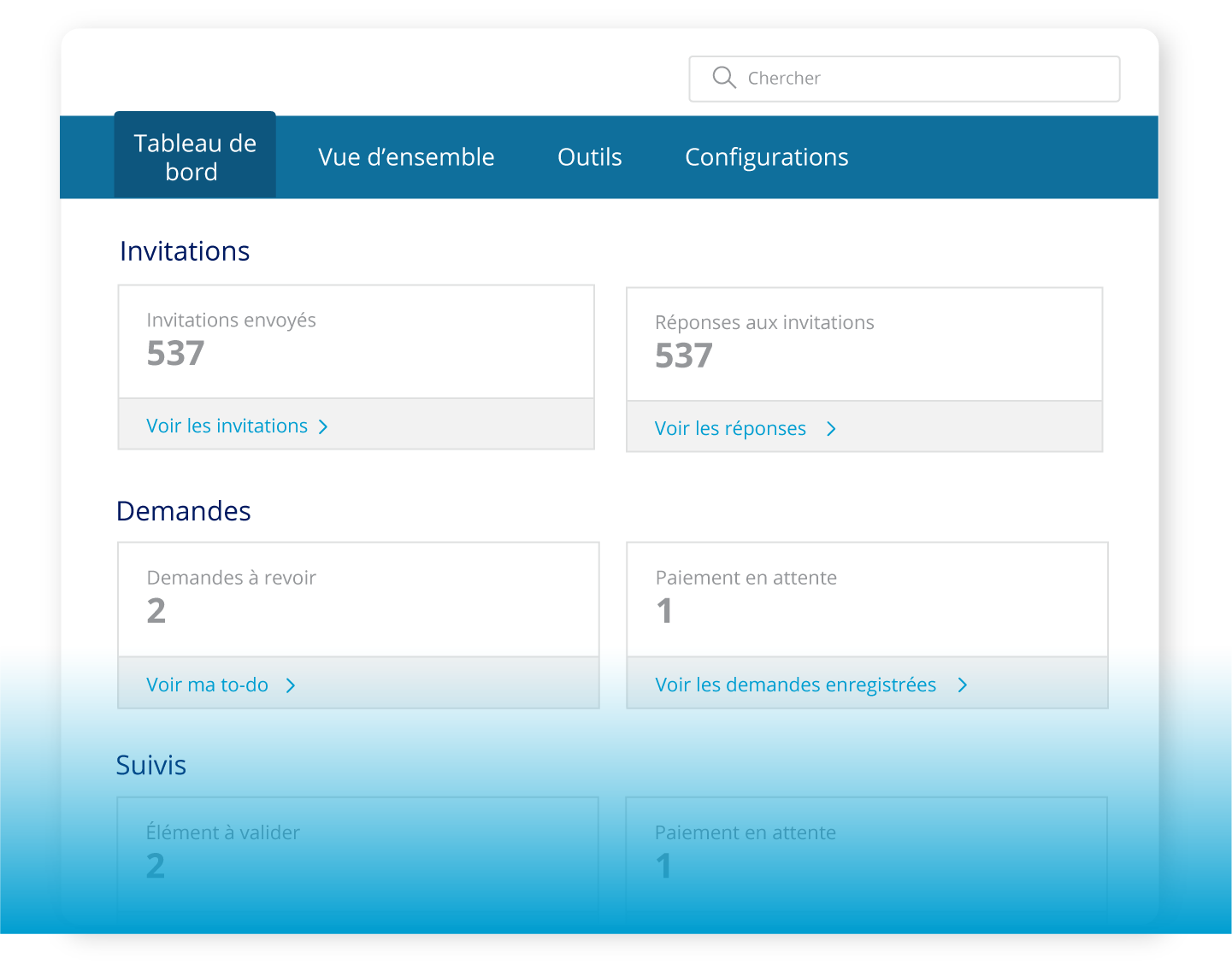Click the search magnifier icon
Viewport: 1232px width, 970px height.
tap(723, 78)
